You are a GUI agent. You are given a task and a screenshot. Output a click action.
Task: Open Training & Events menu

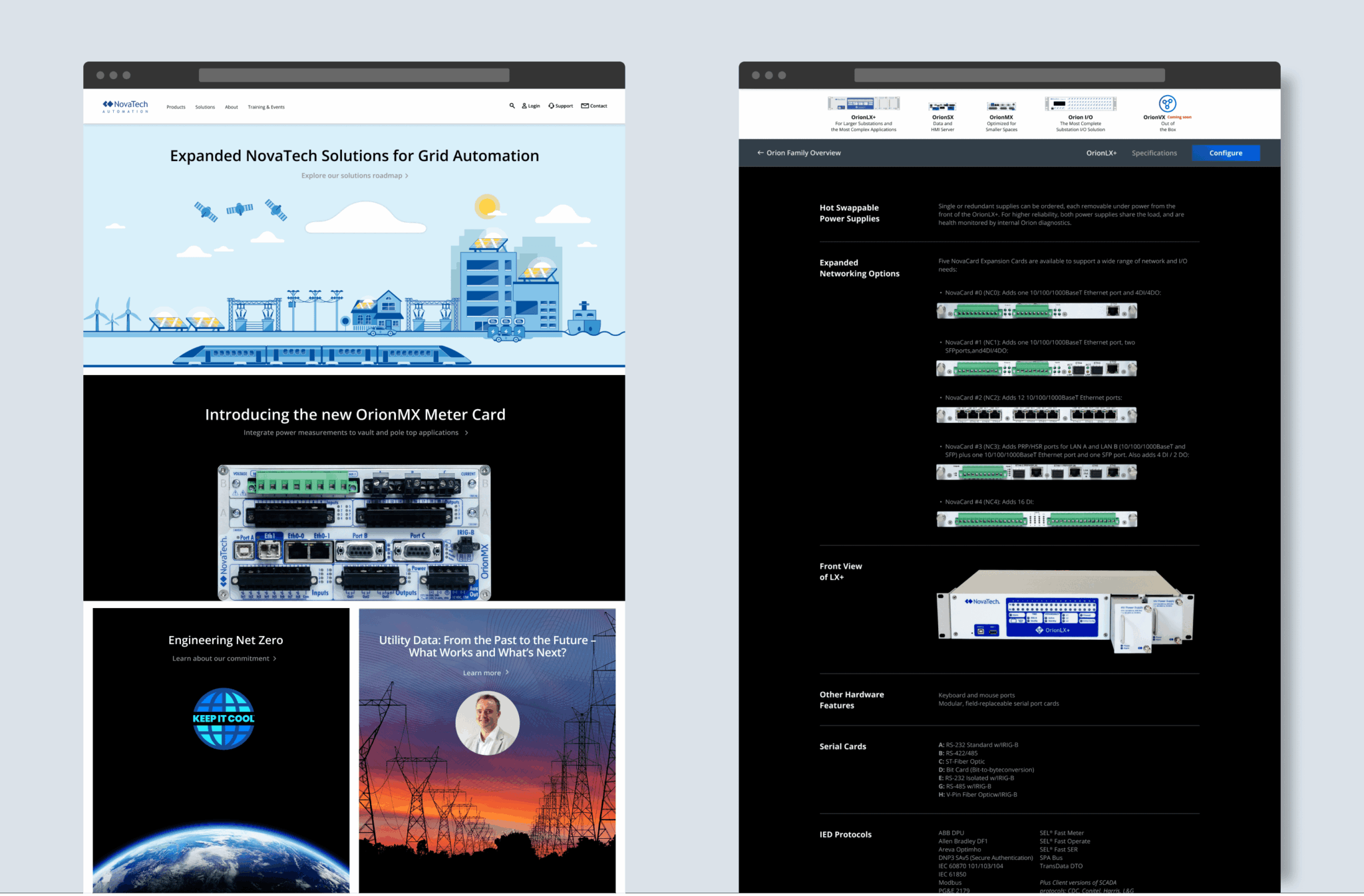(266, 107)
